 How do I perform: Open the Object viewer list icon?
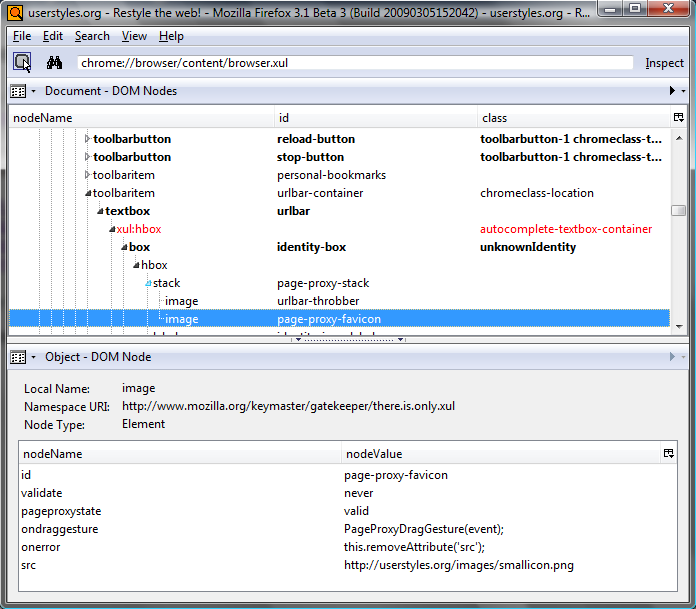18,357
